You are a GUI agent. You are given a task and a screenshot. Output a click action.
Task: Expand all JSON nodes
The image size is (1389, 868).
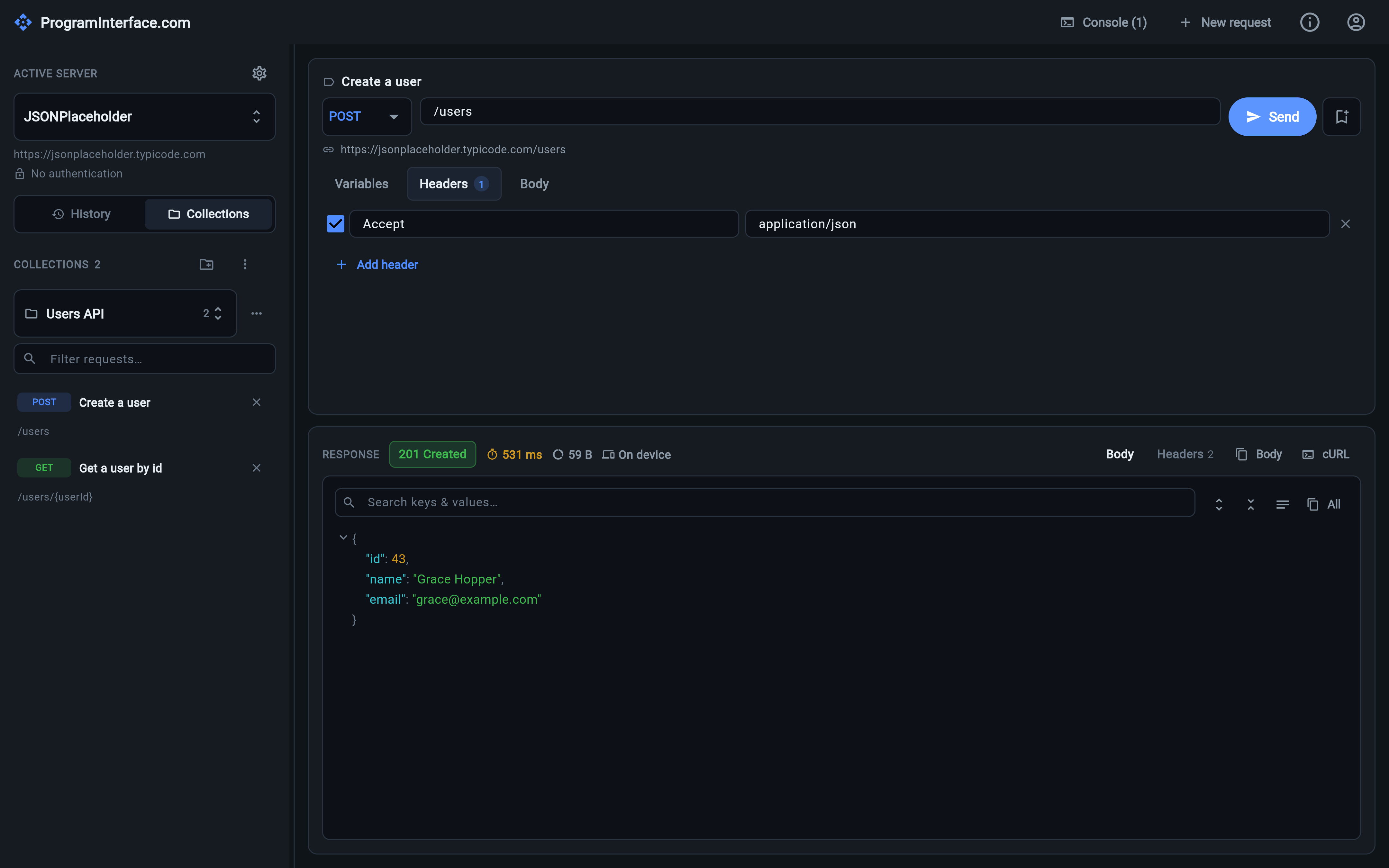(x=1219, y=504)
